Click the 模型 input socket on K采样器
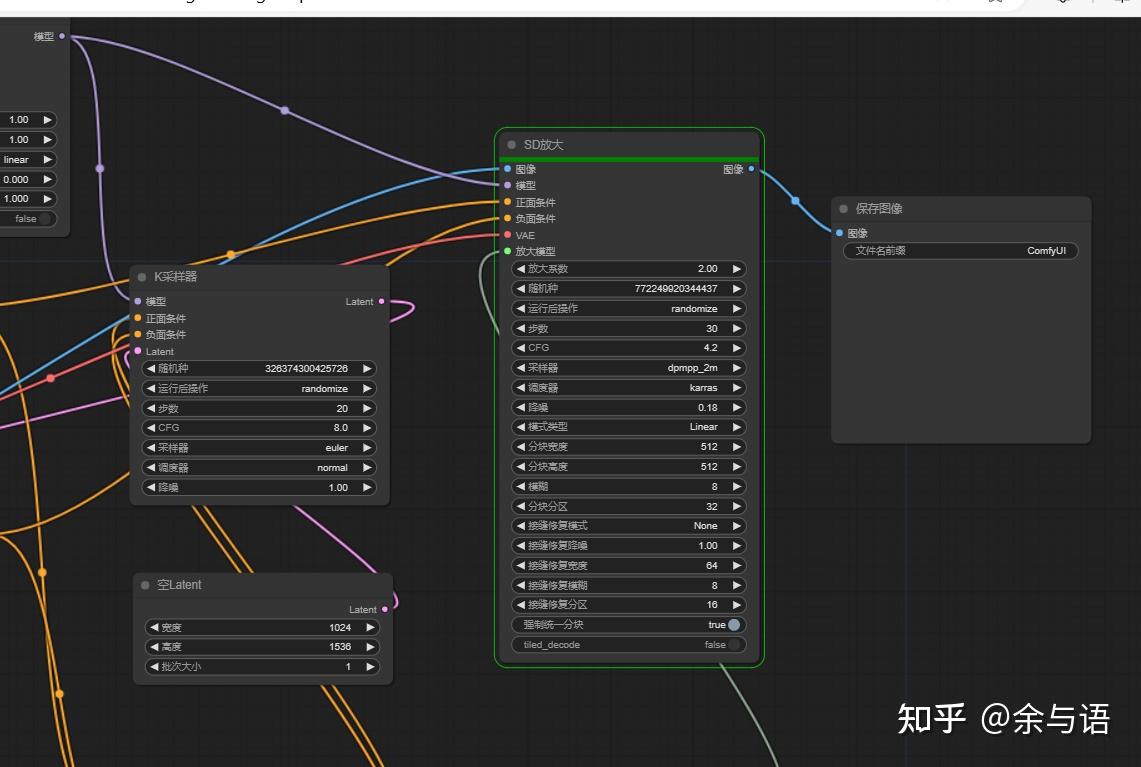The image size is (1141, 767). (x=136, y=301)
